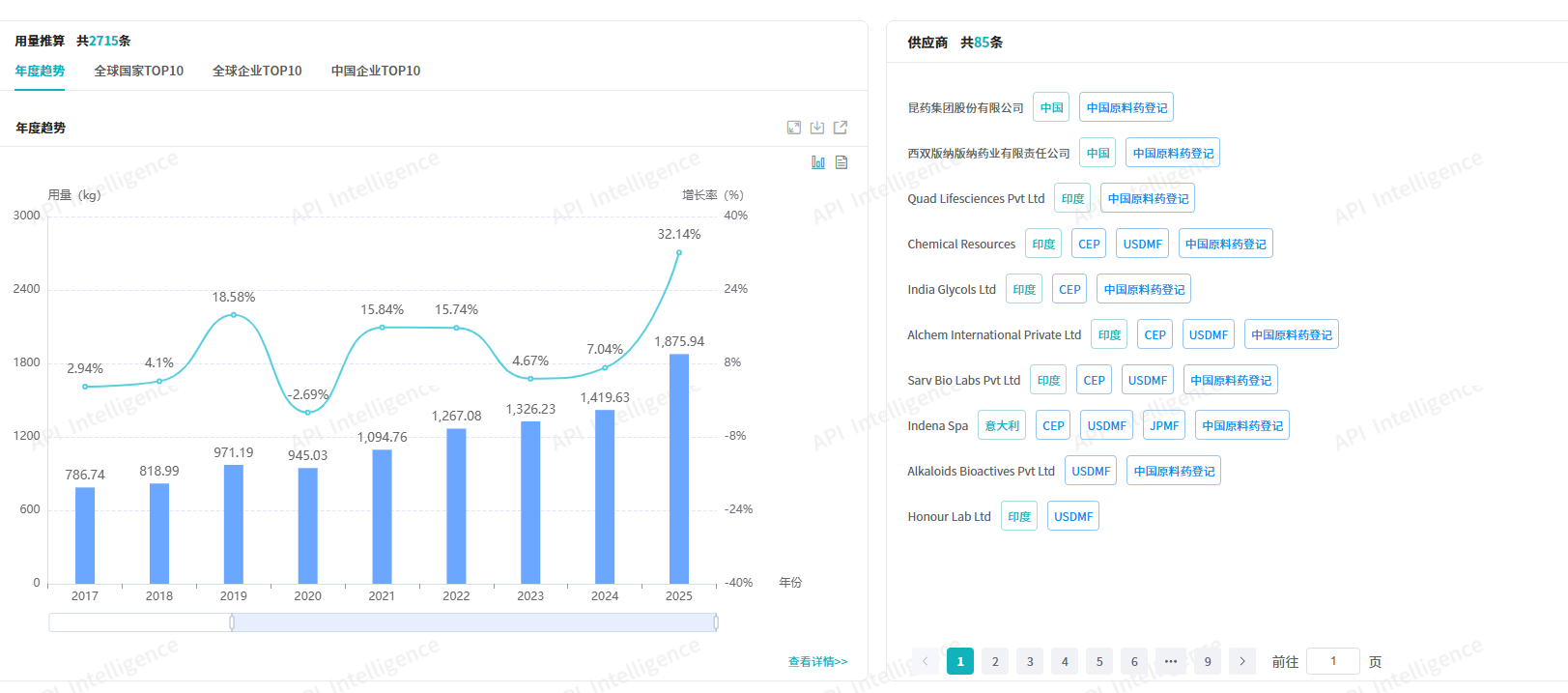
Task: Expand hidden pages via ellipsis button
Action: pyautogui.click(x=1171, y=661)
